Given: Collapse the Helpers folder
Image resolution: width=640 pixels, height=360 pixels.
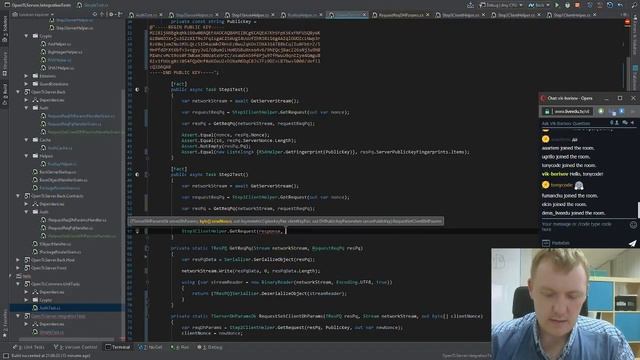Looking at the screenshot, I should pyautogui.click(x=26, y=156).
